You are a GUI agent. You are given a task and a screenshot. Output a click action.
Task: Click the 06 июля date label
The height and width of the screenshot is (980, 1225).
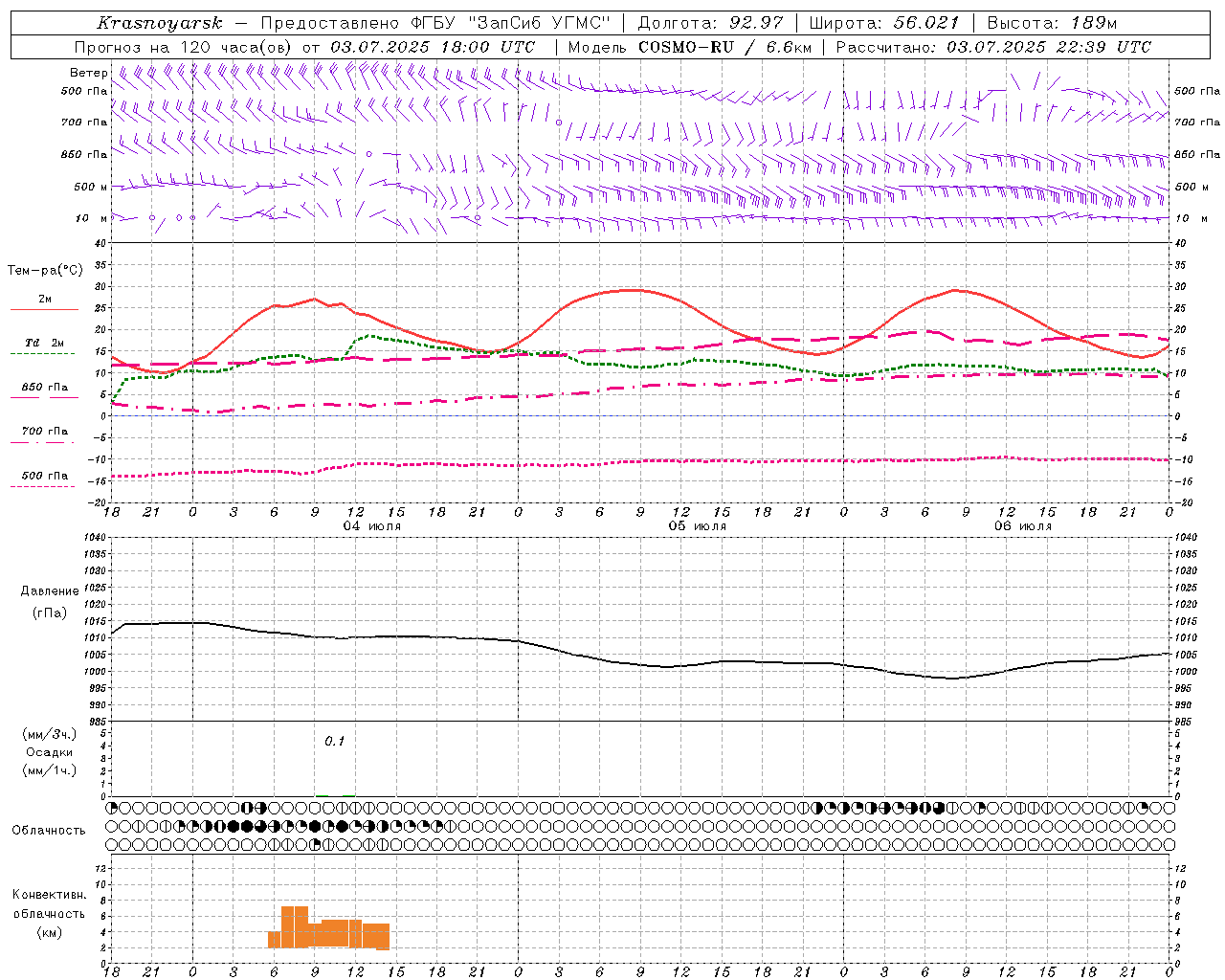click(1023, 526)
